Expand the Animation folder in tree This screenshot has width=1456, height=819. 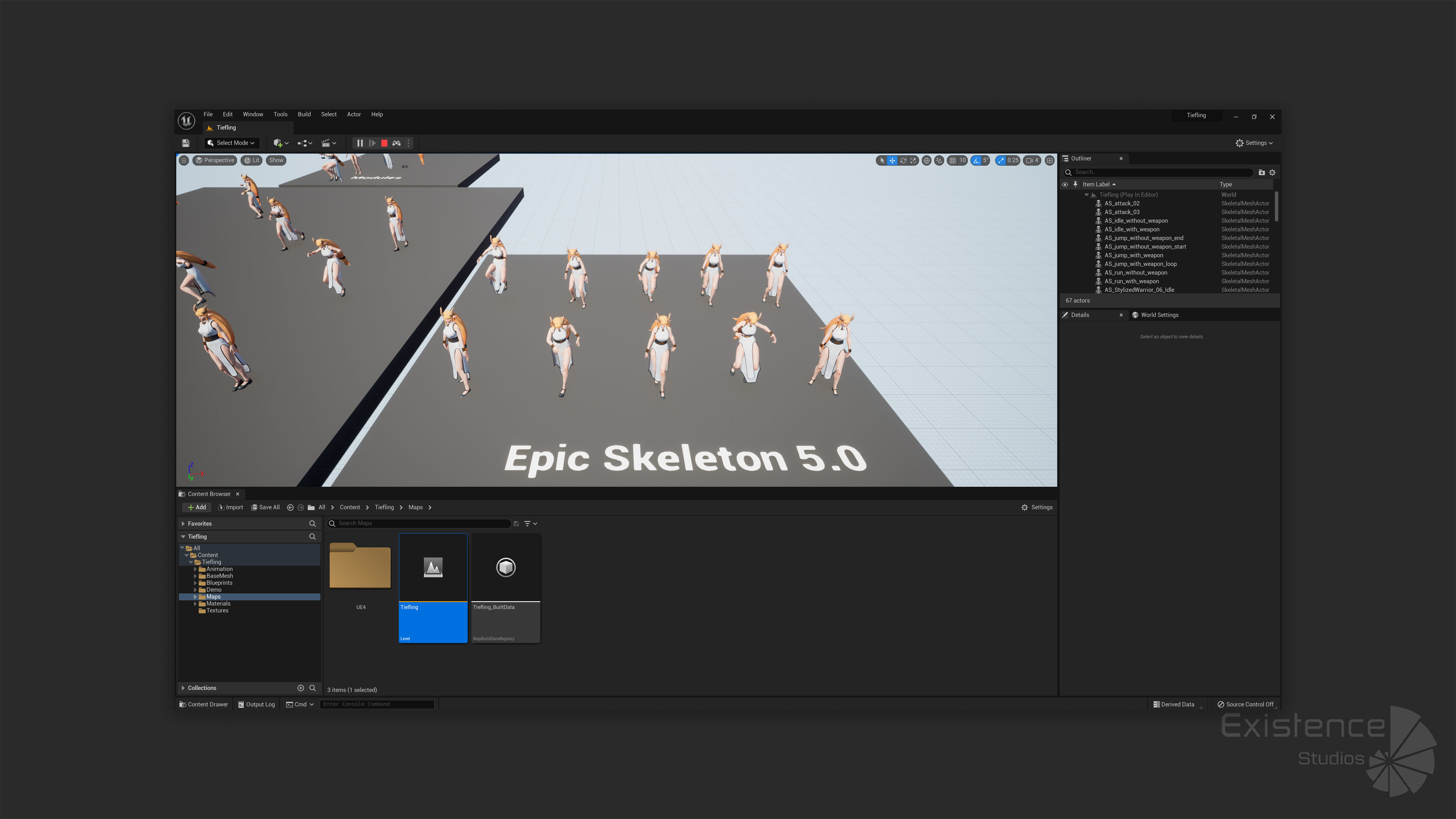[x=196, y=569]
